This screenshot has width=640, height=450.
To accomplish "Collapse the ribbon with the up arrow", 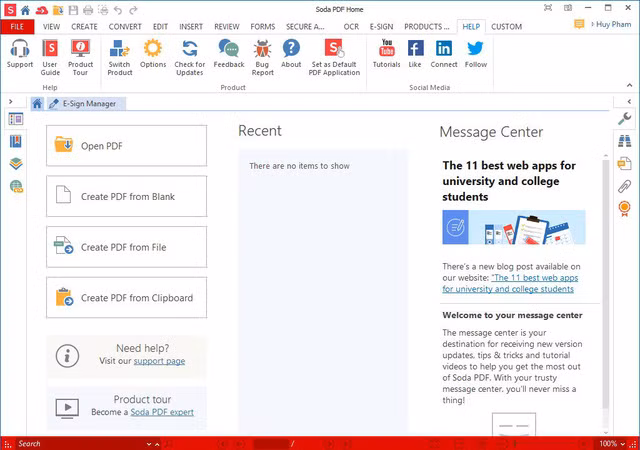I will pyautogui.click(x=629, y=85).
